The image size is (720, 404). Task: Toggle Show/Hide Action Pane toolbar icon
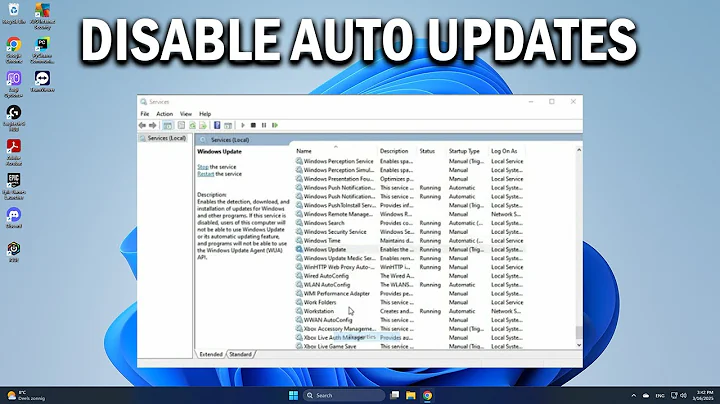point(228,125)
